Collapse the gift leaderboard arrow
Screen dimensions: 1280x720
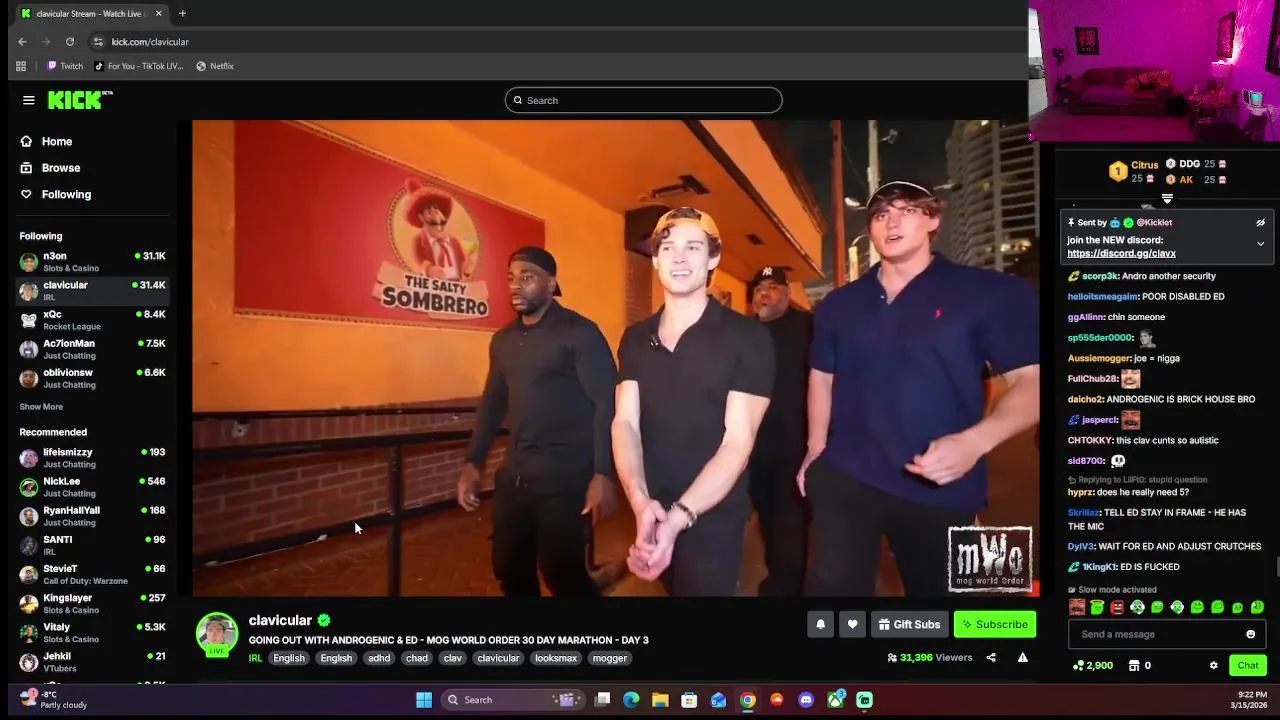pos(1167,199)
